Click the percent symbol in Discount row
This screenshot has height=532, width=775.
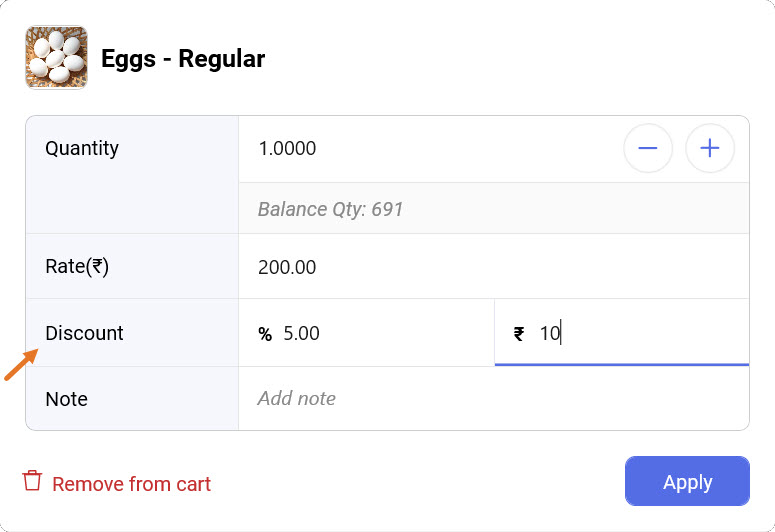pos(265,334)
